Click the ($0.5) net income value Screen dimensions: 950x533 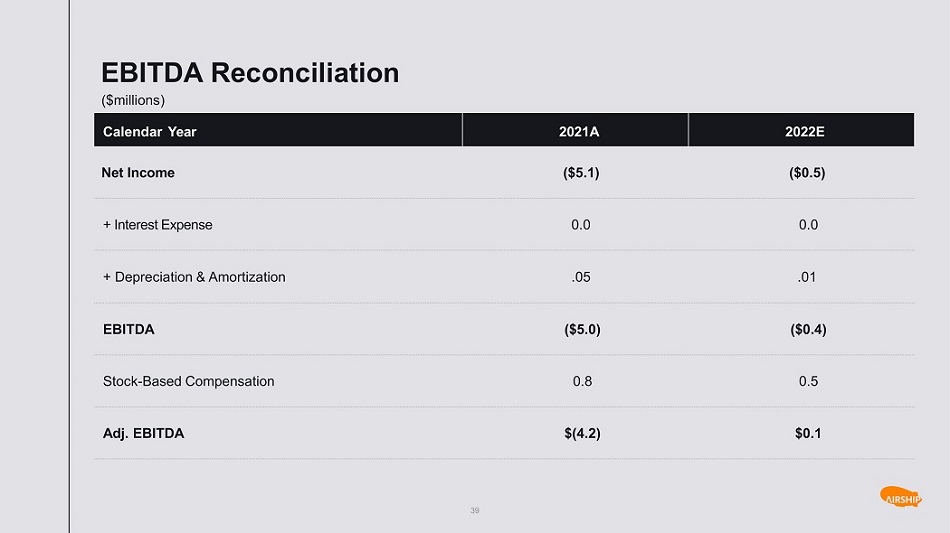[807, 173]
